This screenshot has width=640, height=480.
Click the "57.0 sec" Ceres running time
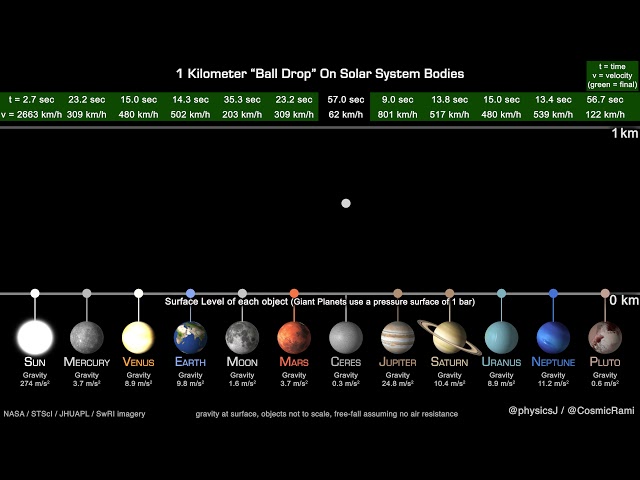coord(346,100)
